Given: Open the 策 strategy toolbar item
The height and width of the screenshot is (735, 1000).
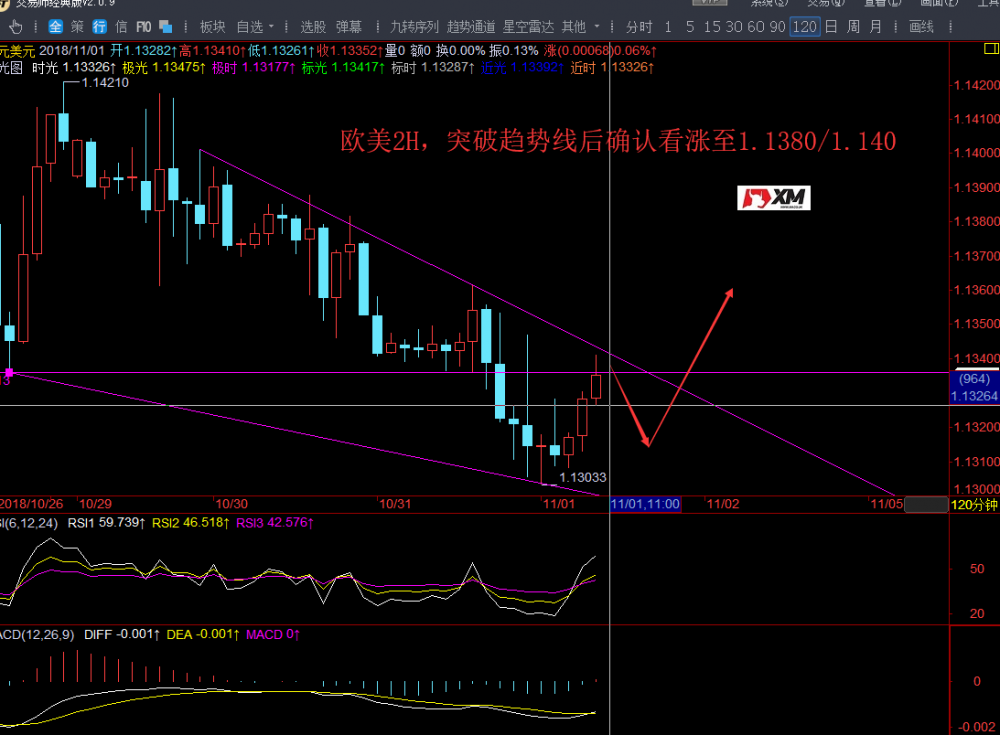Looking at the screenshot, I should tap(77, 27).
